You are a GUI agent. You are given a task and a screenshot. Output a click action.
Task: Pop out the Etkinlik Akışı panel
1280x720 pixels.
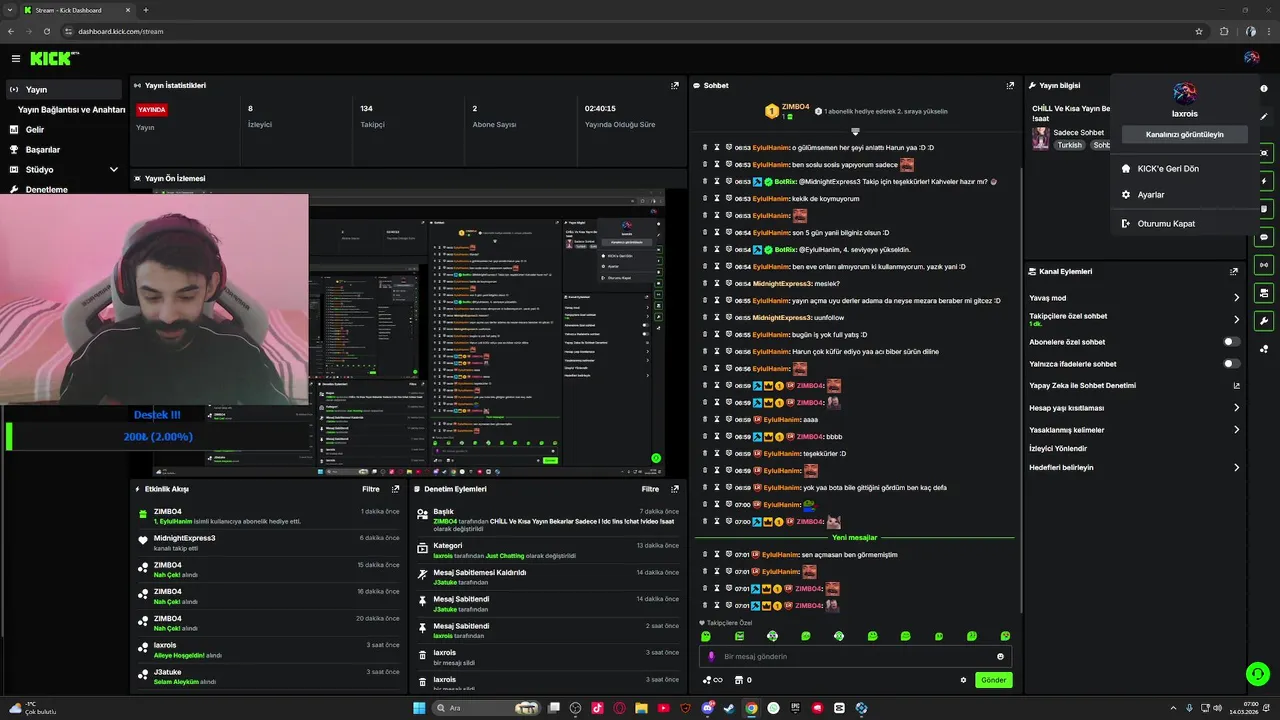coord(395,489)
